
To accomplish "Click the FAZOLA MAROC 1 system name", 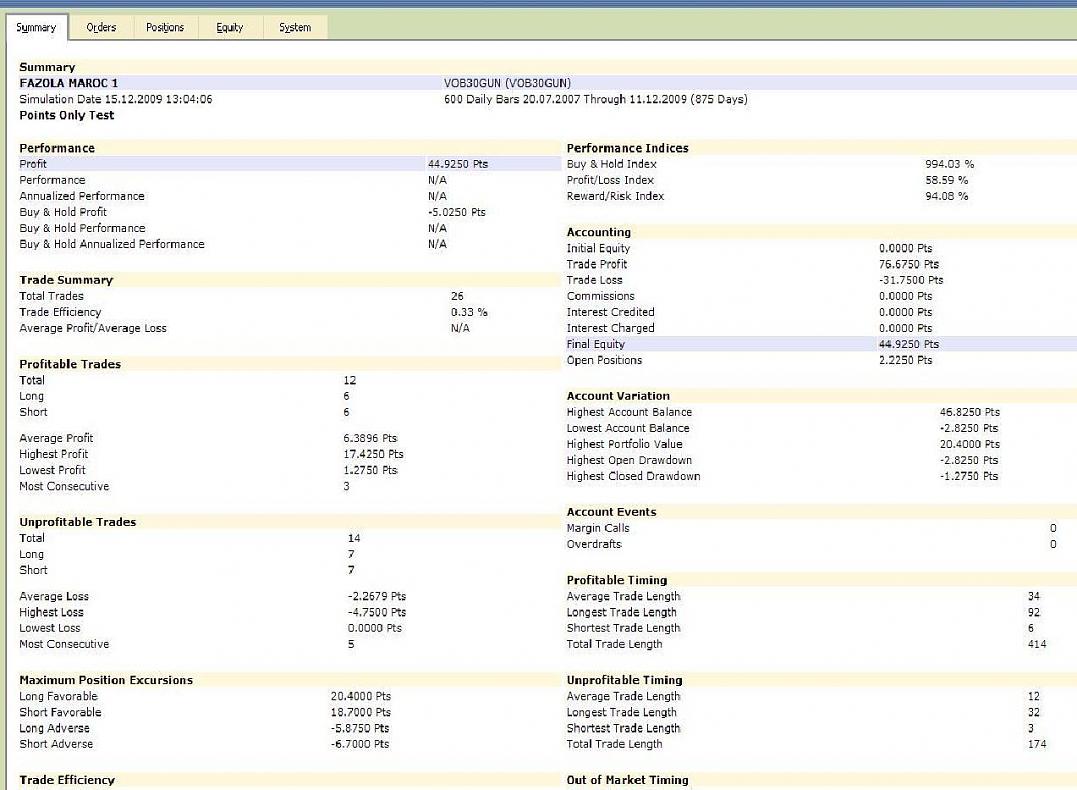I will pos(68,83).
